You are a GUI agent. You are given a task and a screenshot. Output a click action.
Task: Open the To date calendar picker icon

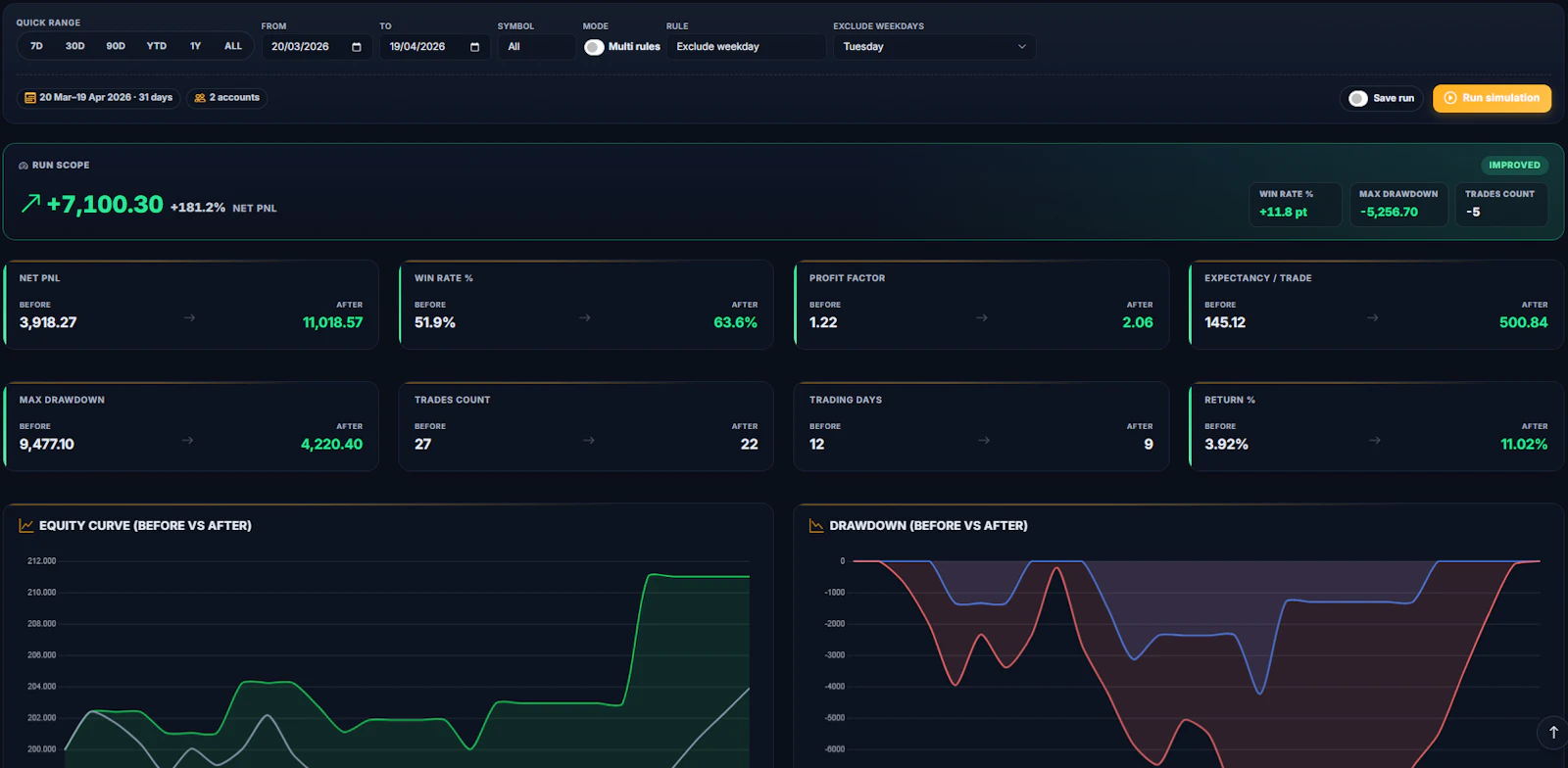click(475, 47)
